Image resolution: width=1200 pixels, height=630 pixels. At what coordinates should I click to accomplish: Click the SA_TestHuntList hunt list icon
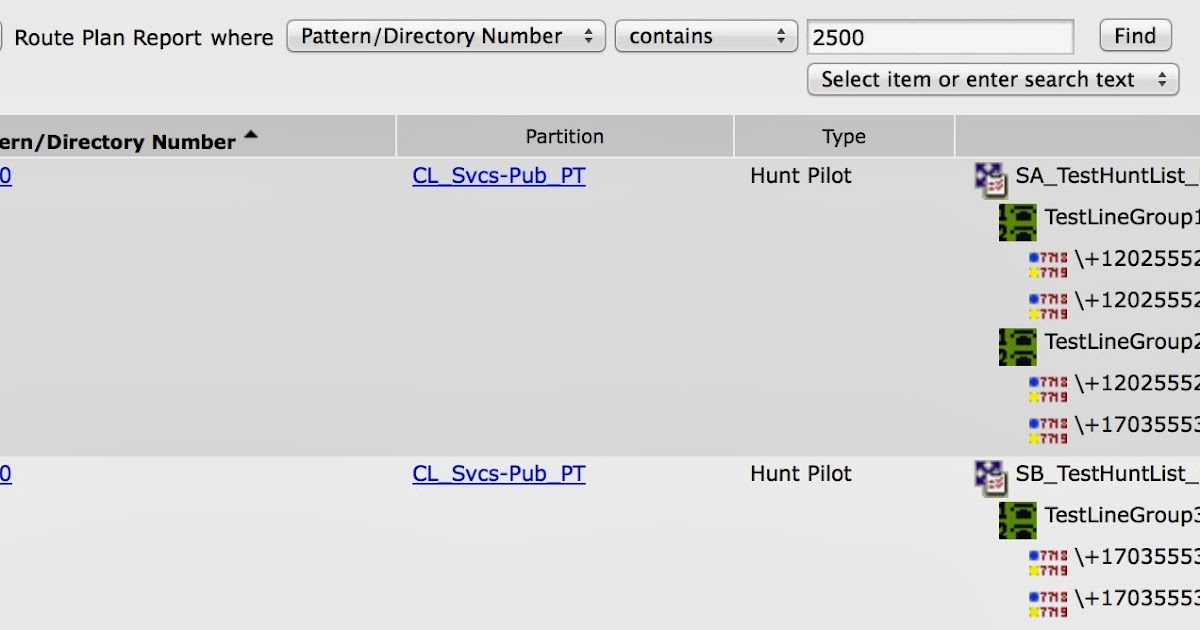(x=992, y=175)
